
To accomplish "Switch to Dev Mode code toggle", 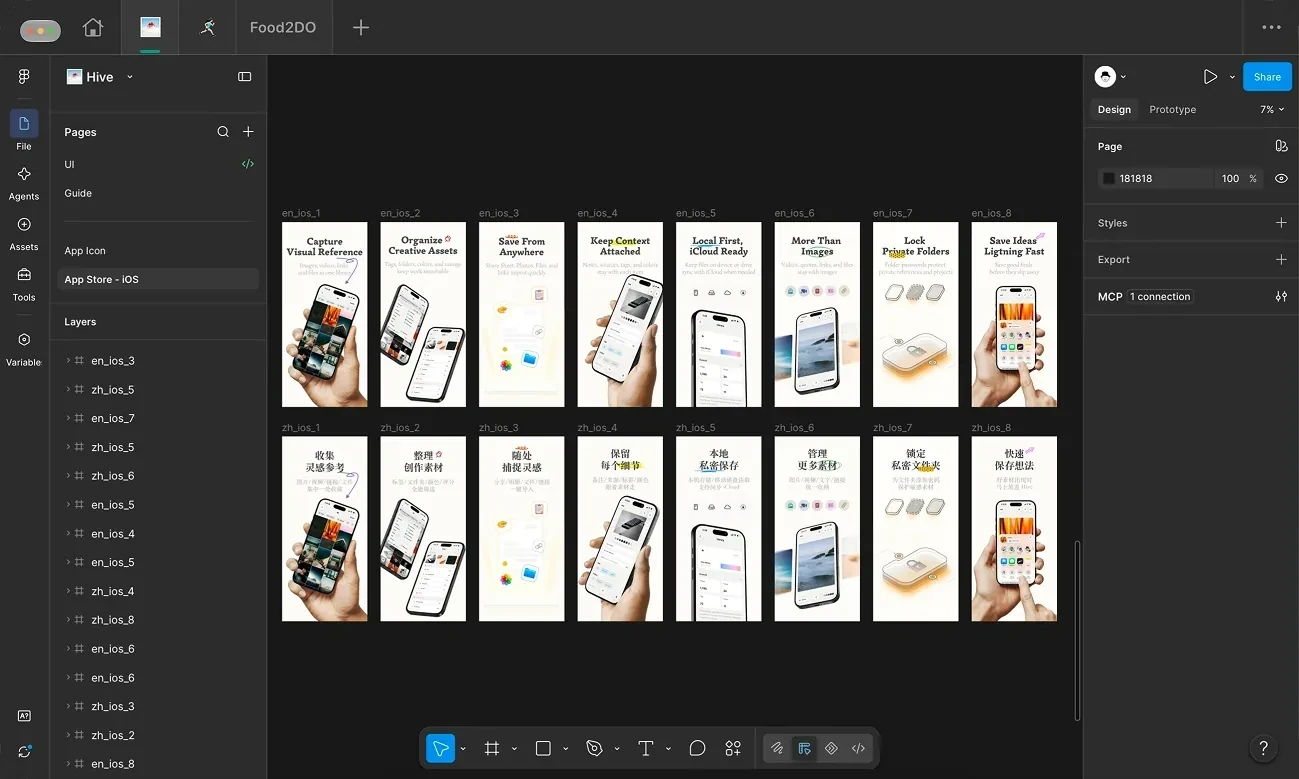I will 858,748.
